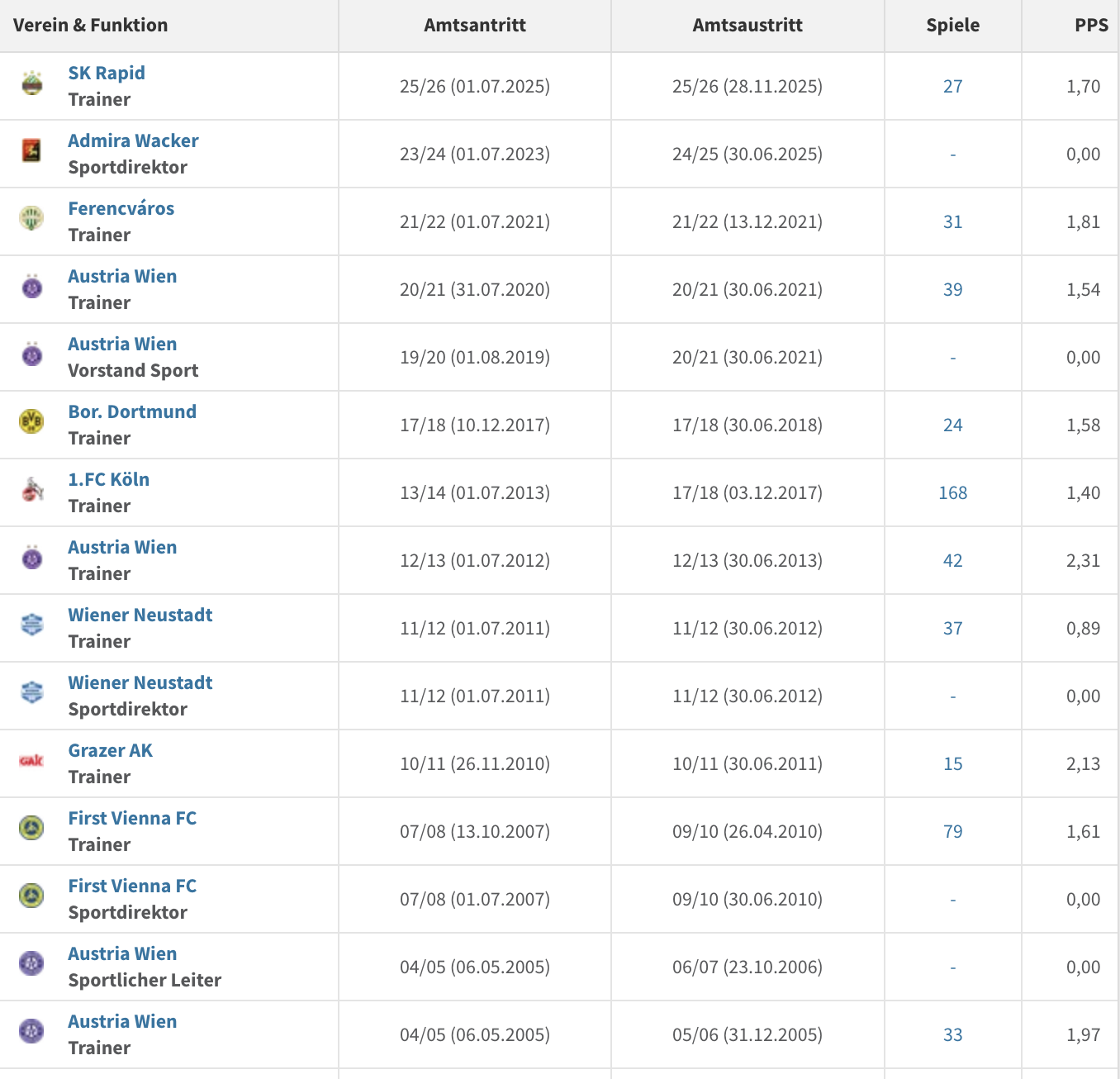Click the Wiener Neustadt Trainer crest icon
The height and width of the screenshot is (1079, 1120).
(x=32, y=625)
